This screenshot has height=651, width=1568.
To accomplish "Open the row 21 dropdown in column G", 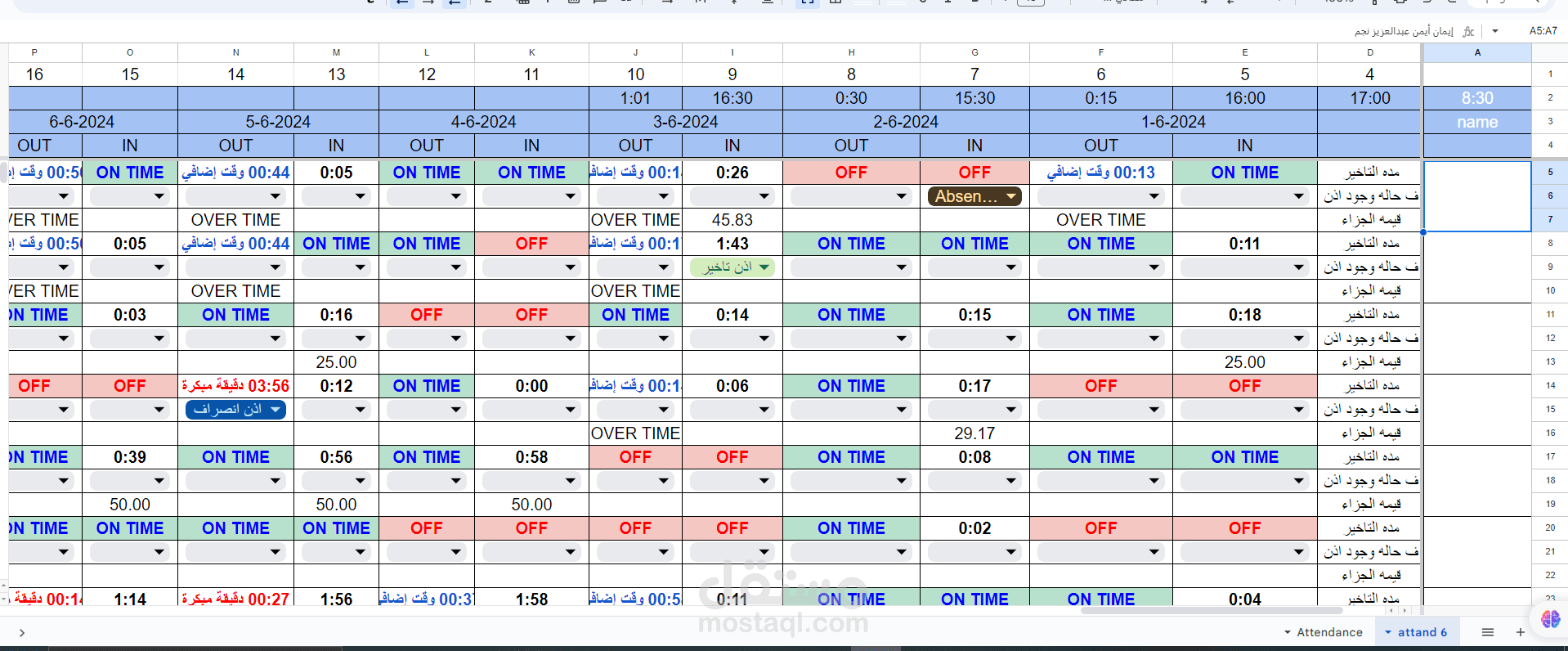I will 974,552.
